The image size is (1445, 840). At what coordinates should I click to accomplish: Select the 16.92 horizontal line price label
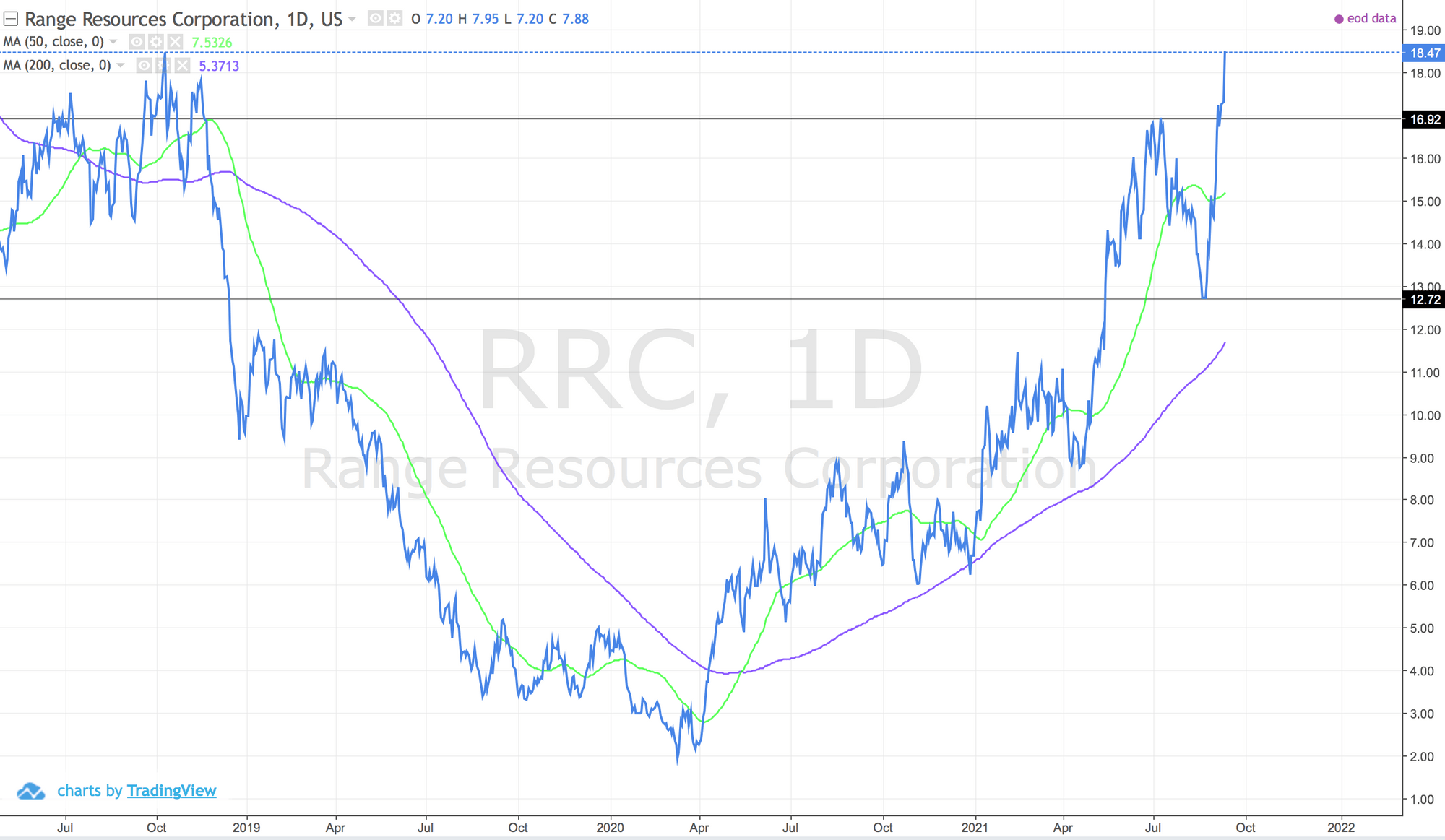(x=1424, y=119)
